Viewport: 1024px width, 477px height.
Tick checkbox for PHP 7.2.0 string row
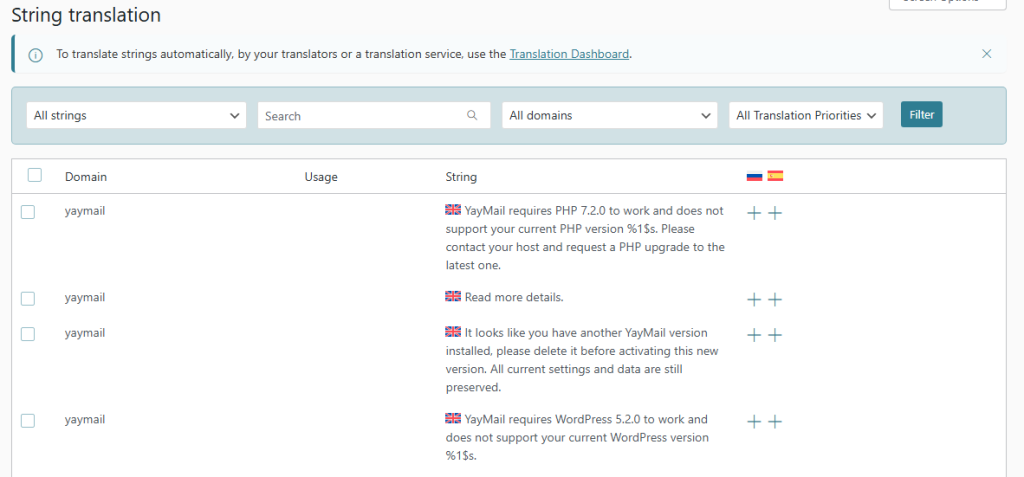[x=27, y=212]
